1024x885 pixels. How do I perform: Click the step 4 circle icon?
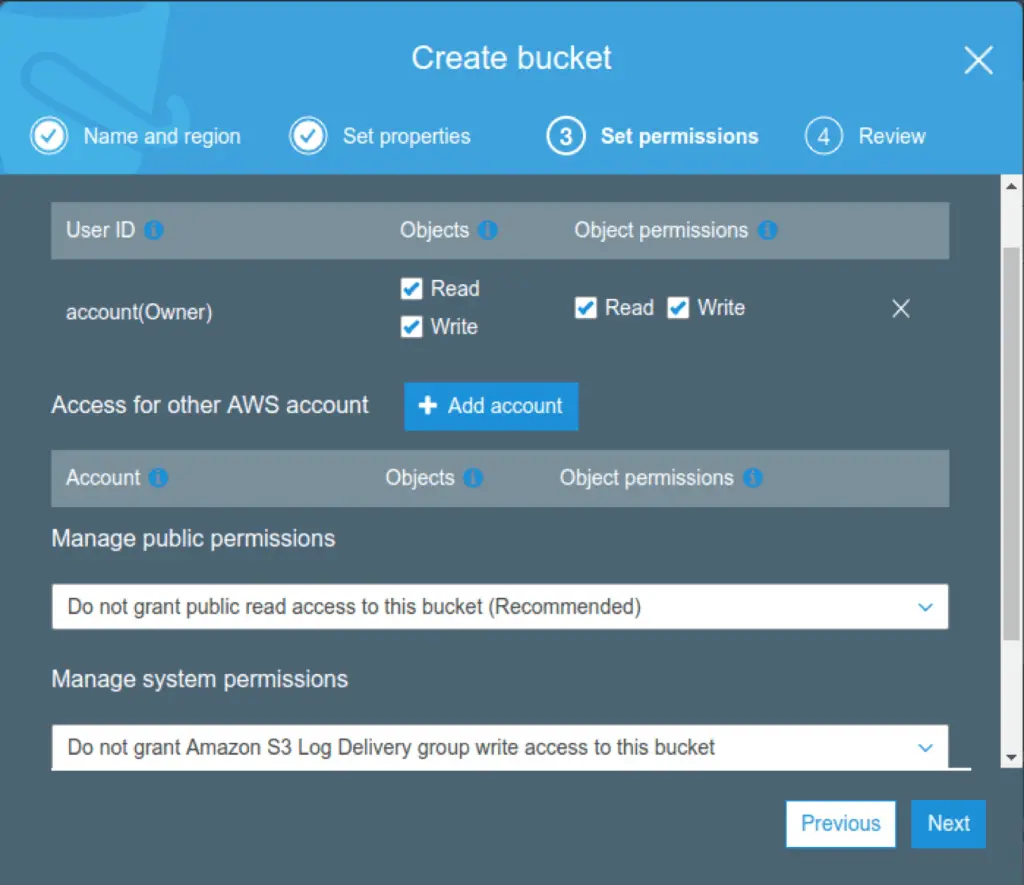coord(824,136)
